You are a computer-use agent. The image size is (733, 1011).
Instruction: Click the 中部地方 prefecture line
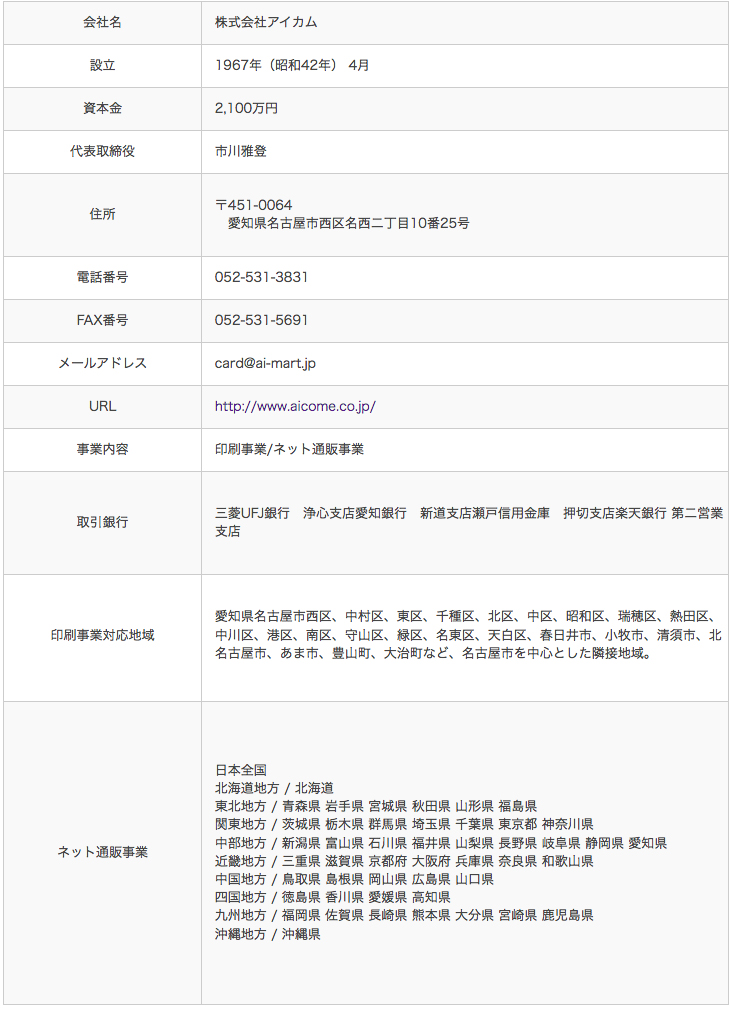point(441,843)
